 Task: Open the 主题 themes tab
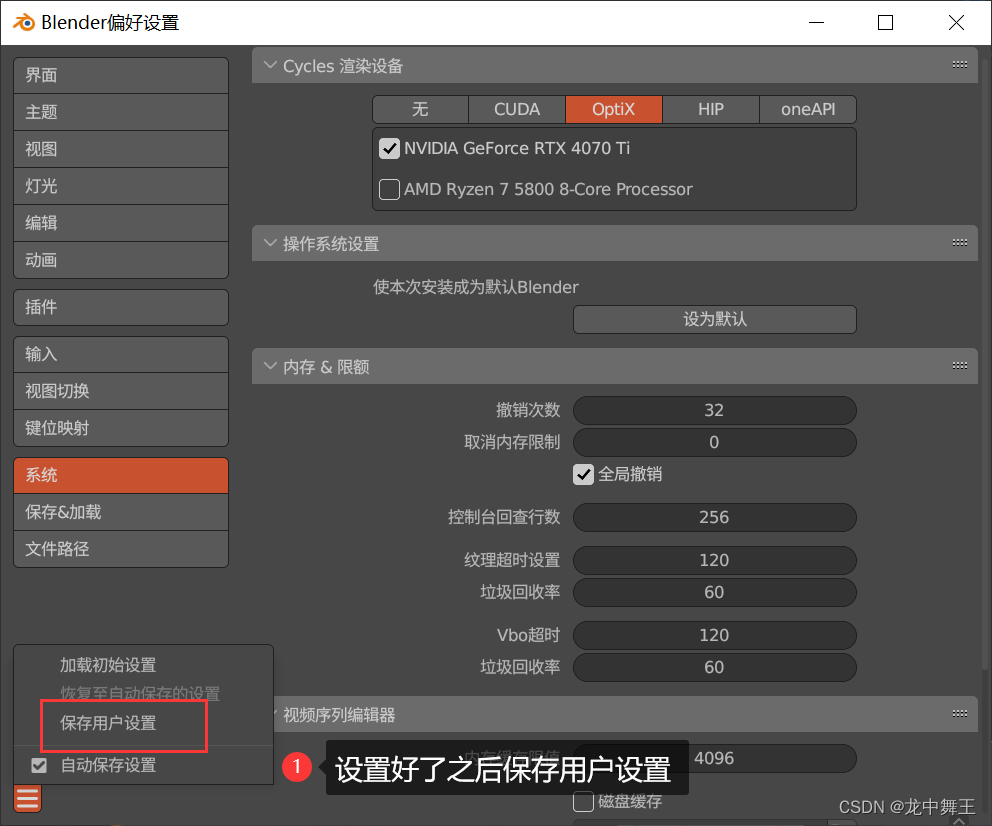coord(121,113)
